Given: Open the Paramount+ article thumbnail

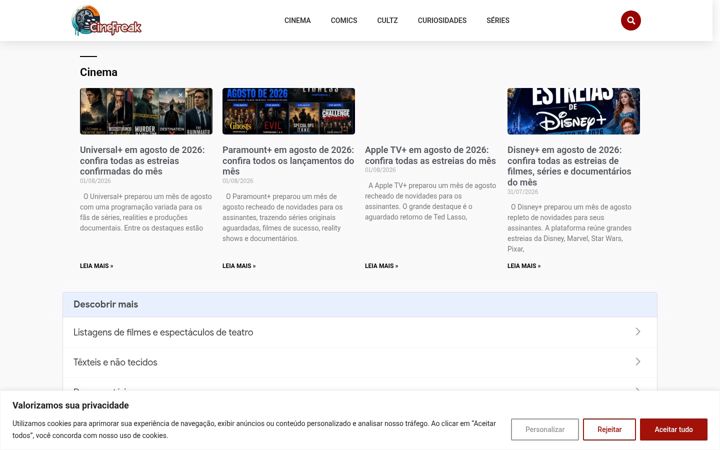Looking at the screenshot, I should [x=288, y=111].
